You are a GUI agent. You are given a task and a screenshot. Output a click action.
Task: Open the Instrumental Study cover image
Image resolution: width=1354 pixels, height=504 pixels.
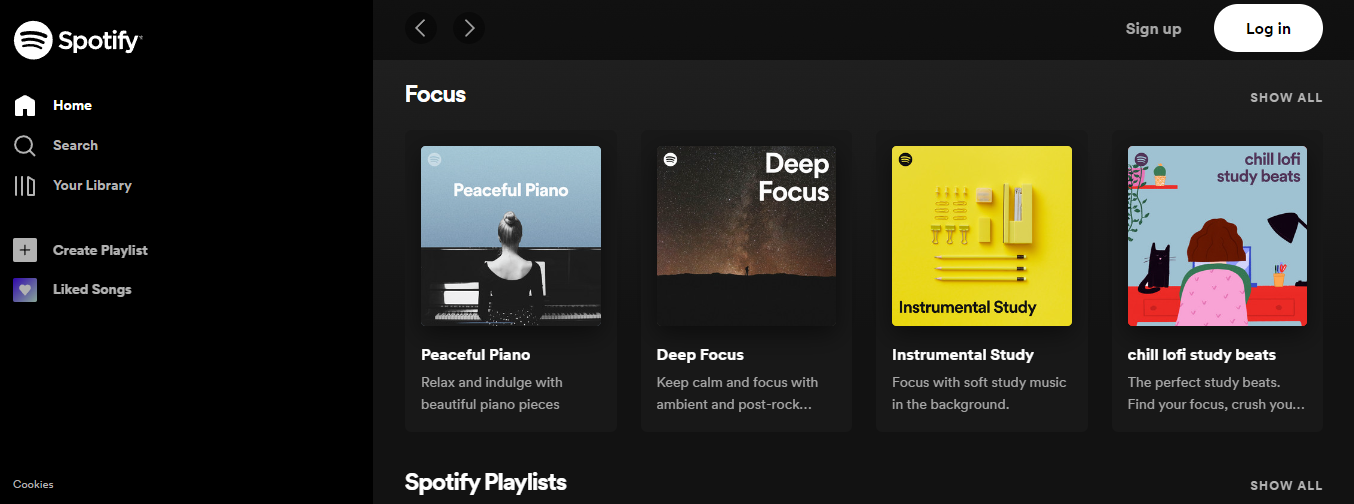pyautogui.click(x=982, y=236)
